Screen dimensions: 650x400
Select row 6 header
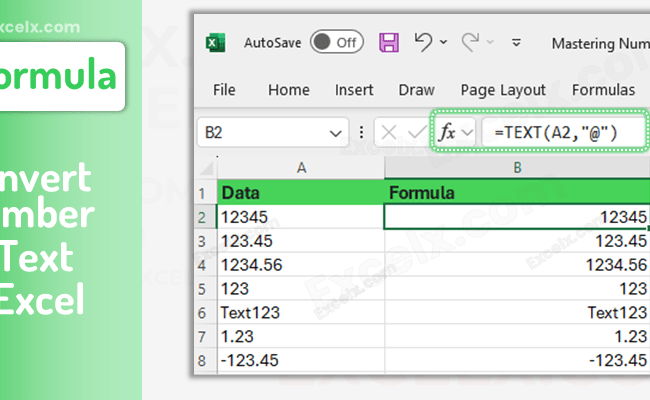(x=206, y=313)
